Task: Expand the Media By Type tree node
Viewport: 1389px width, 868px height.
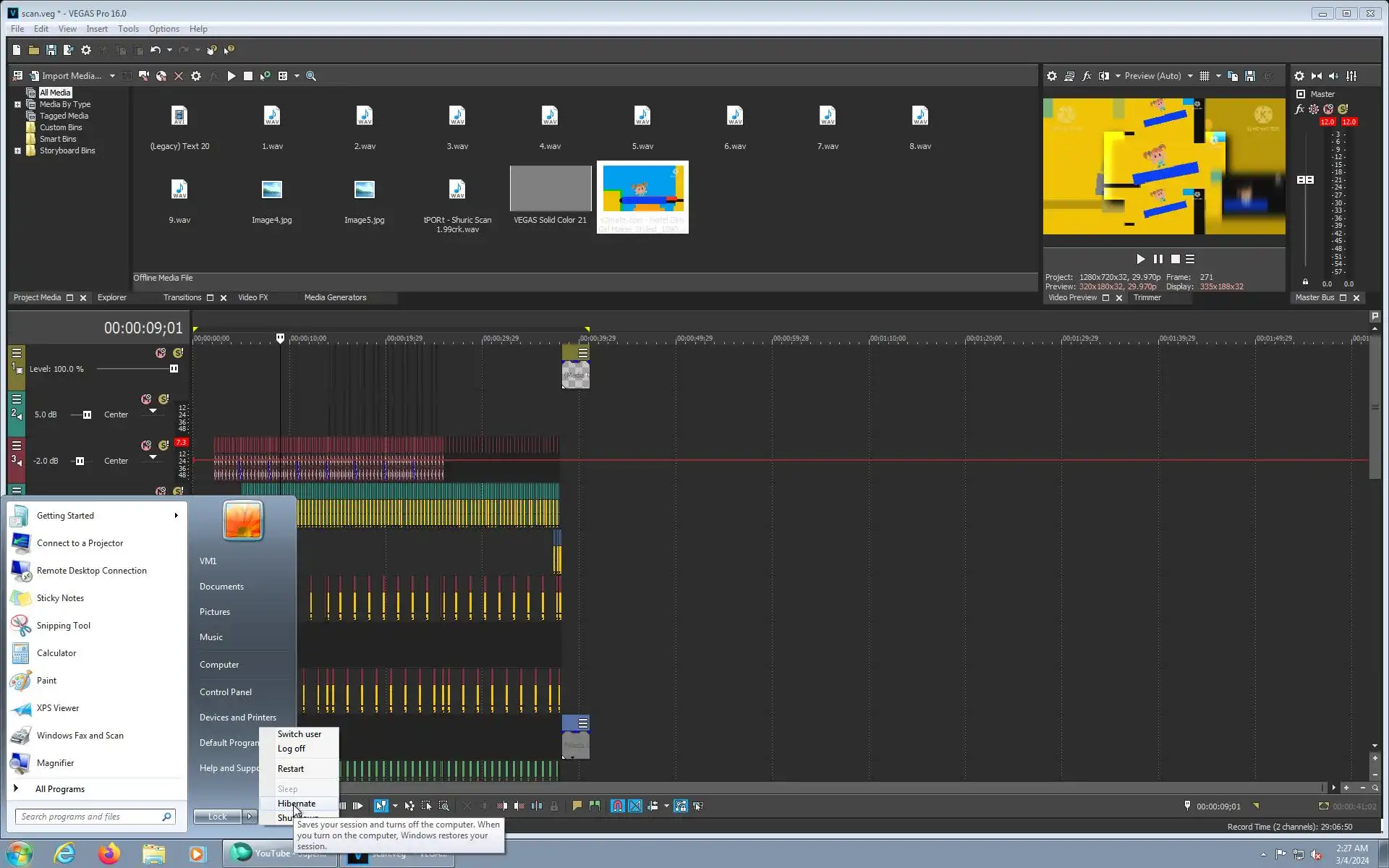Action: pyautogui.click(x=17, y=104)
